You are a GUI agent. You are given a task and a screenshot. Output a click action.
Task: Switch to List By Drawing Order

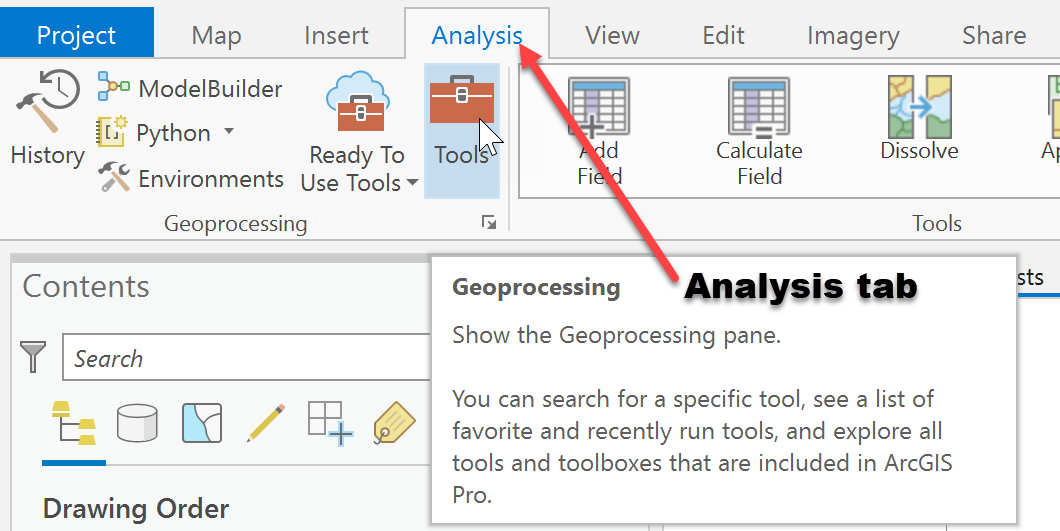click(74, 424)
